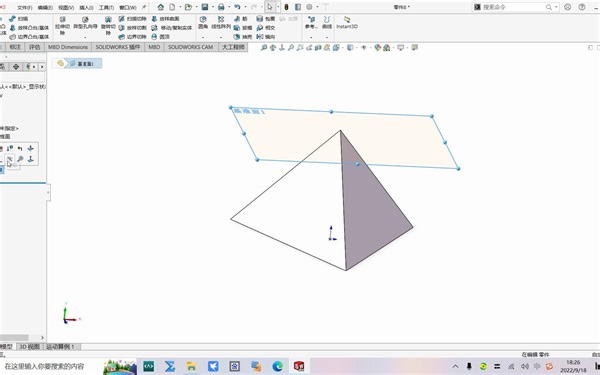Screen dimensions: 600x375
Task: Open File Explorer from the taskbar
Action: (x=191, y=366)
